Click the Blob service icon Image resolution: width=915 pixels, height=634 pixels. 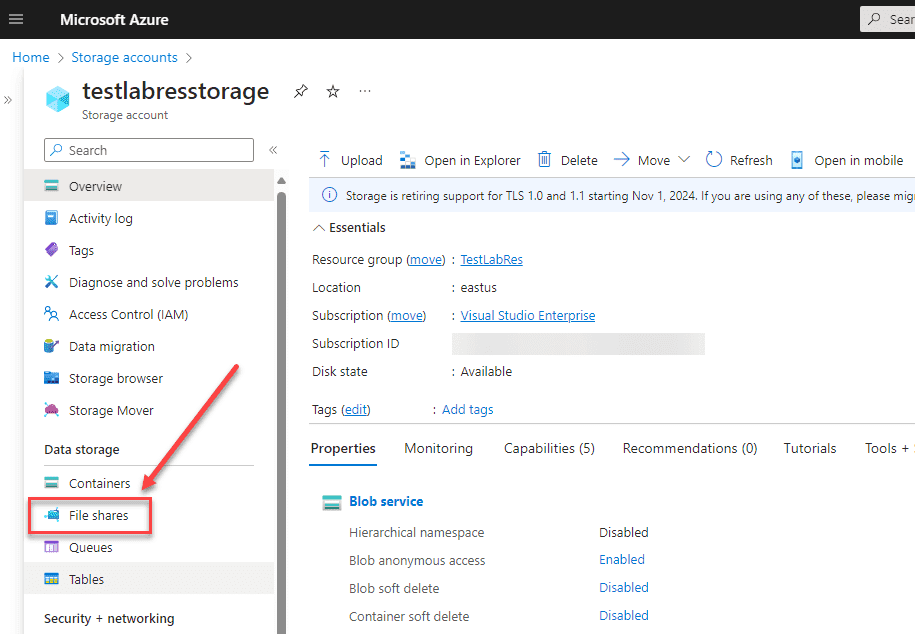[x=331, y=502]
